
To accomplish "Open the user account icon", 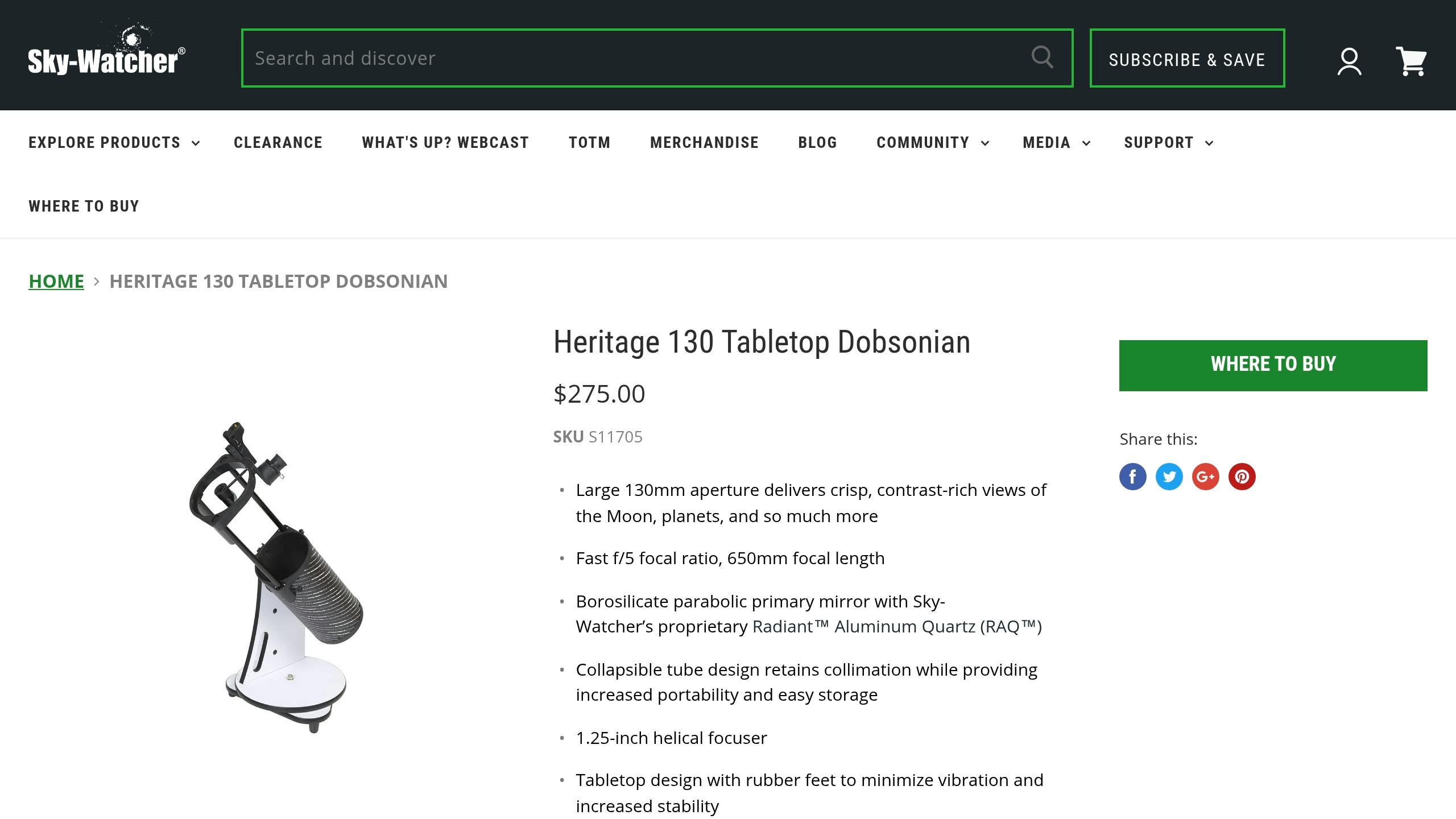I will [x=1349, y=60].
